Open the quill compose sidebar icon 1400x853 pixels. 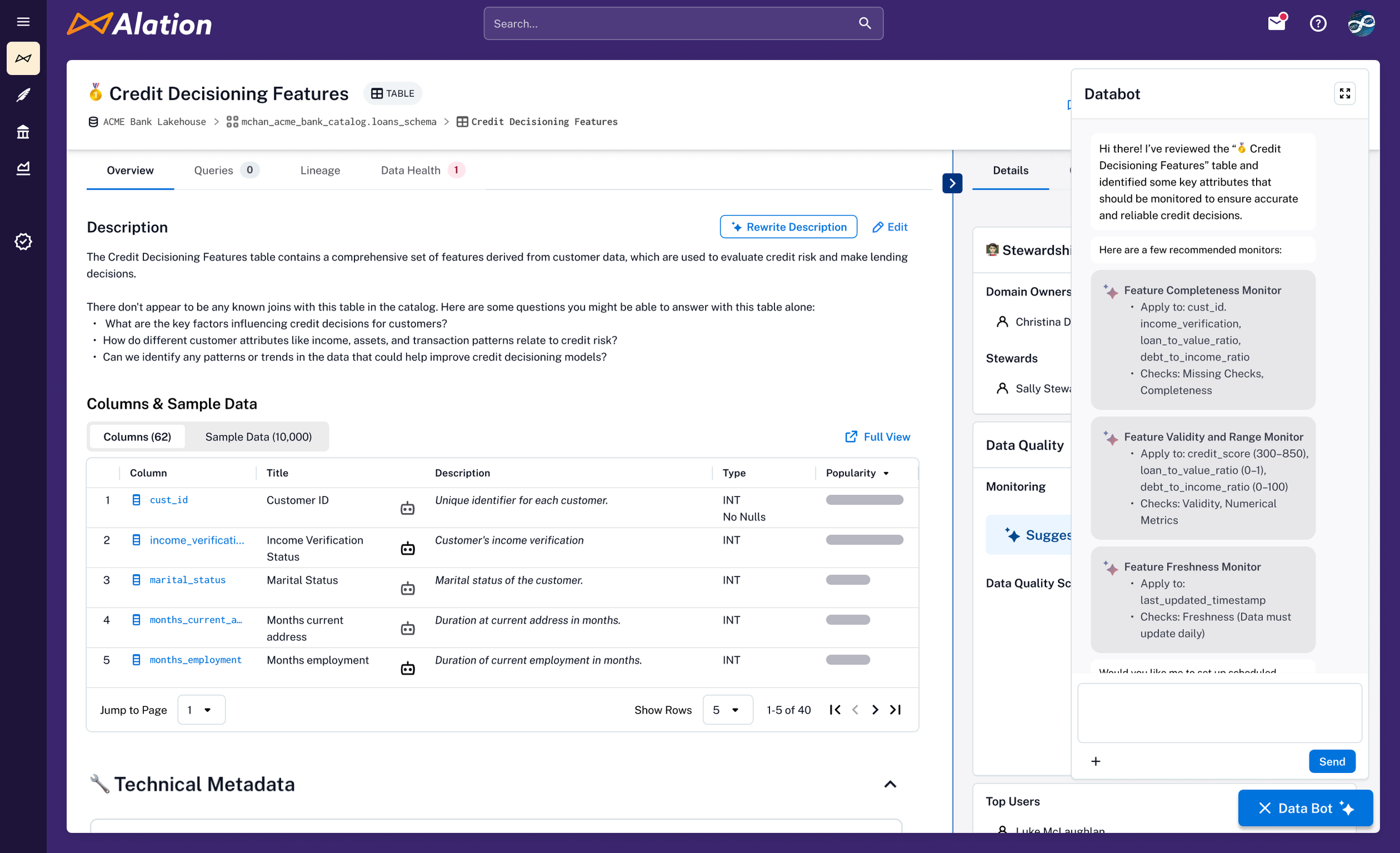click(23, 95)
